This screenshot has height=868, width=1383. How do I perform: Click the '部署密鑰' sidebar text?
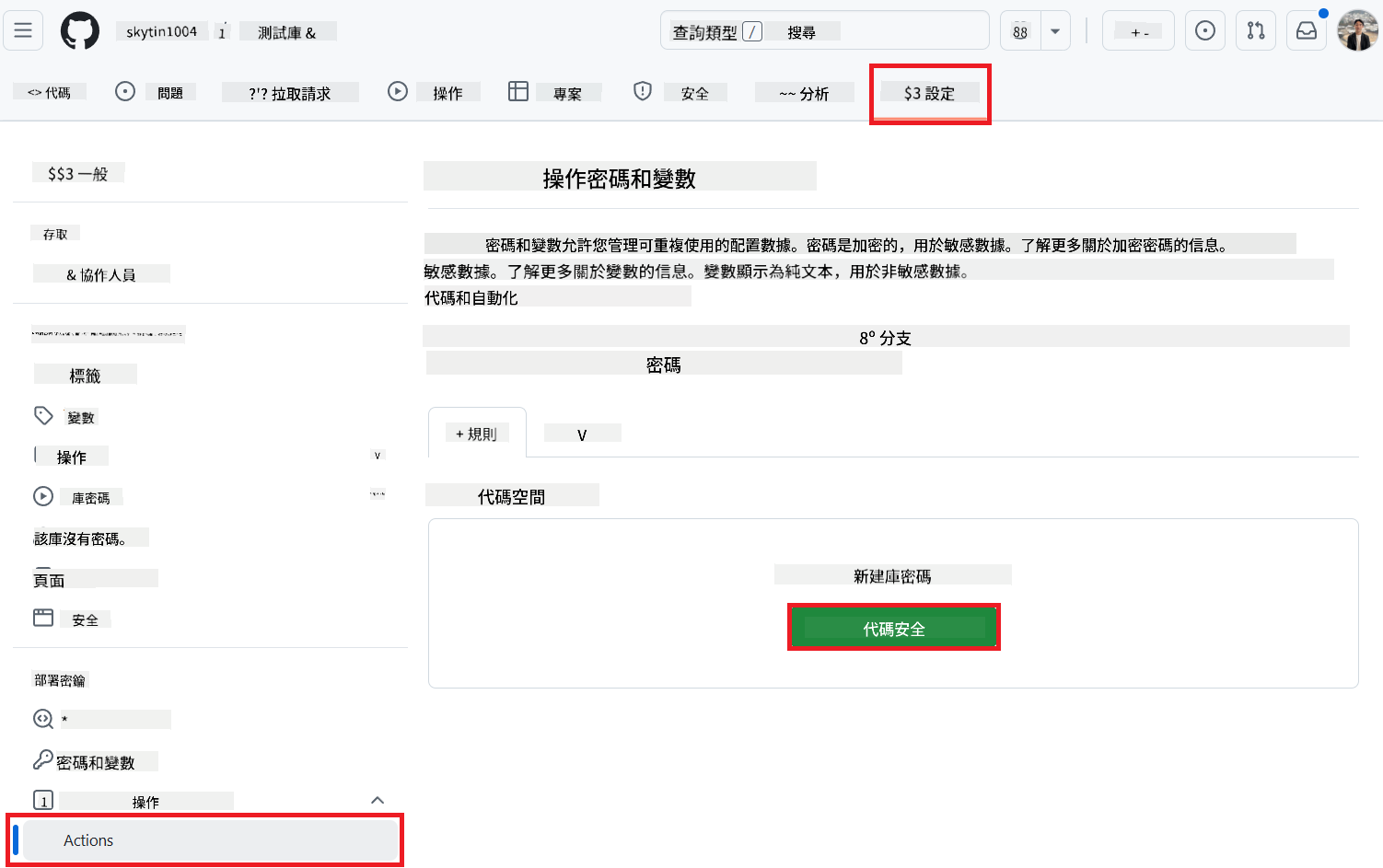click(60, 680)
